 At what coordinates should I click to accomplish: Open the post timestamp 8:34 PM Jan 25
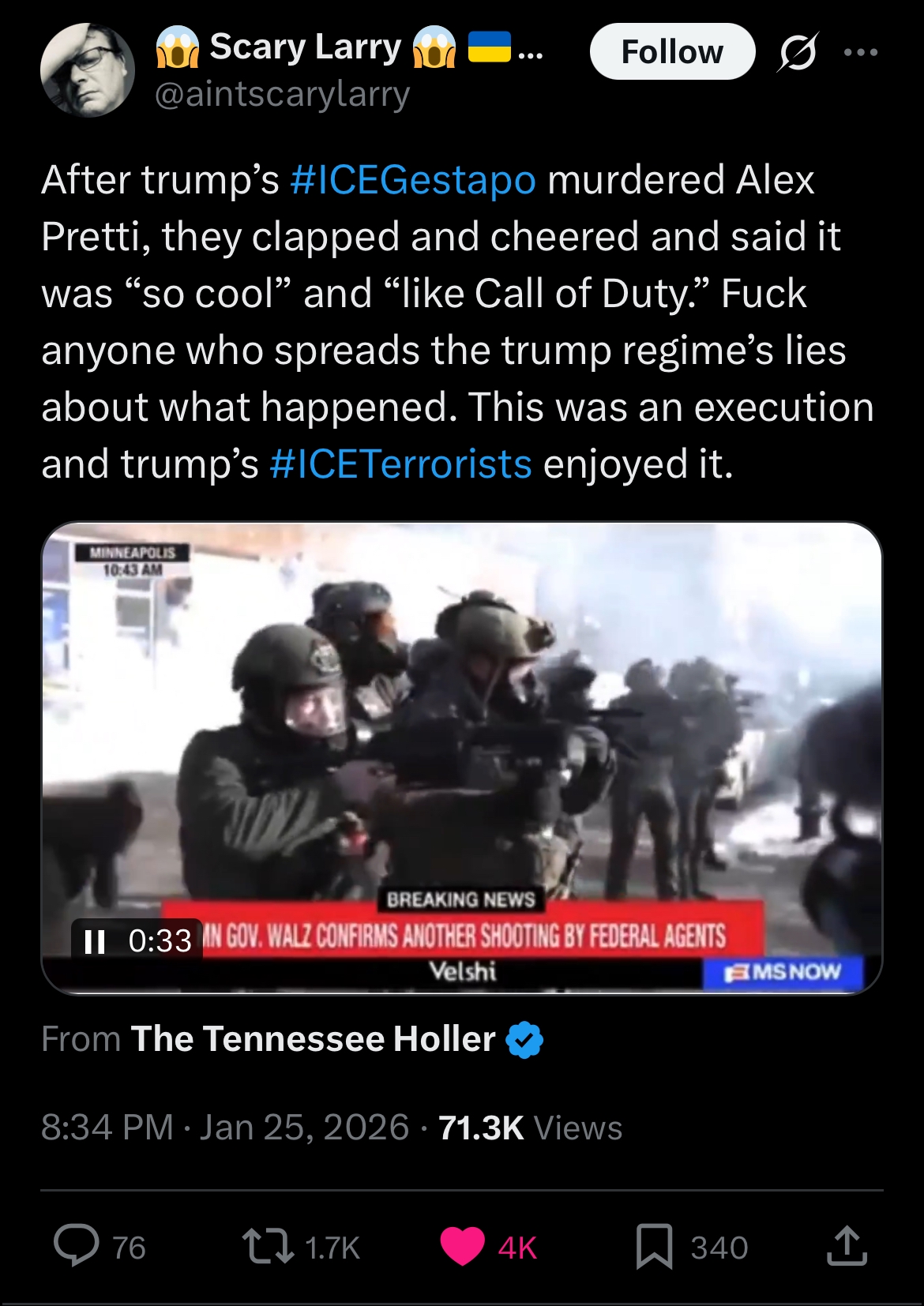click(x=225, y=1128)
